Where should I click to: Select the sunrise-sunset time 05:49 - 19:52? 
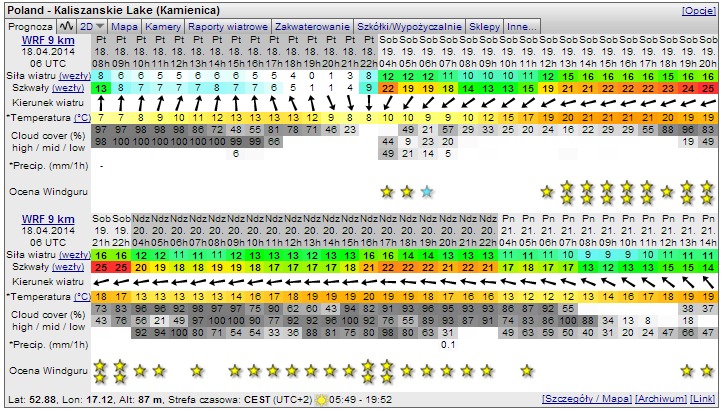pos(361,399)
